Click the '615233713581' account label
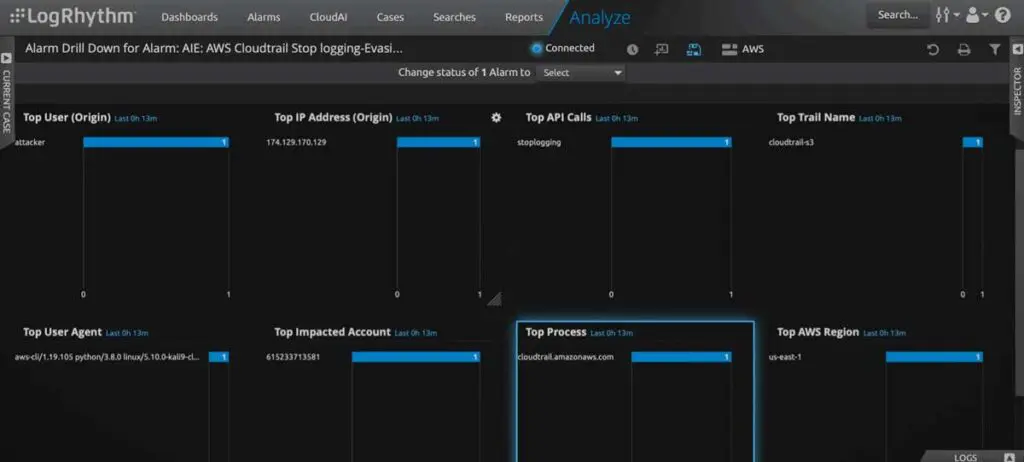The image size is (1024, 462). point(293,357)
